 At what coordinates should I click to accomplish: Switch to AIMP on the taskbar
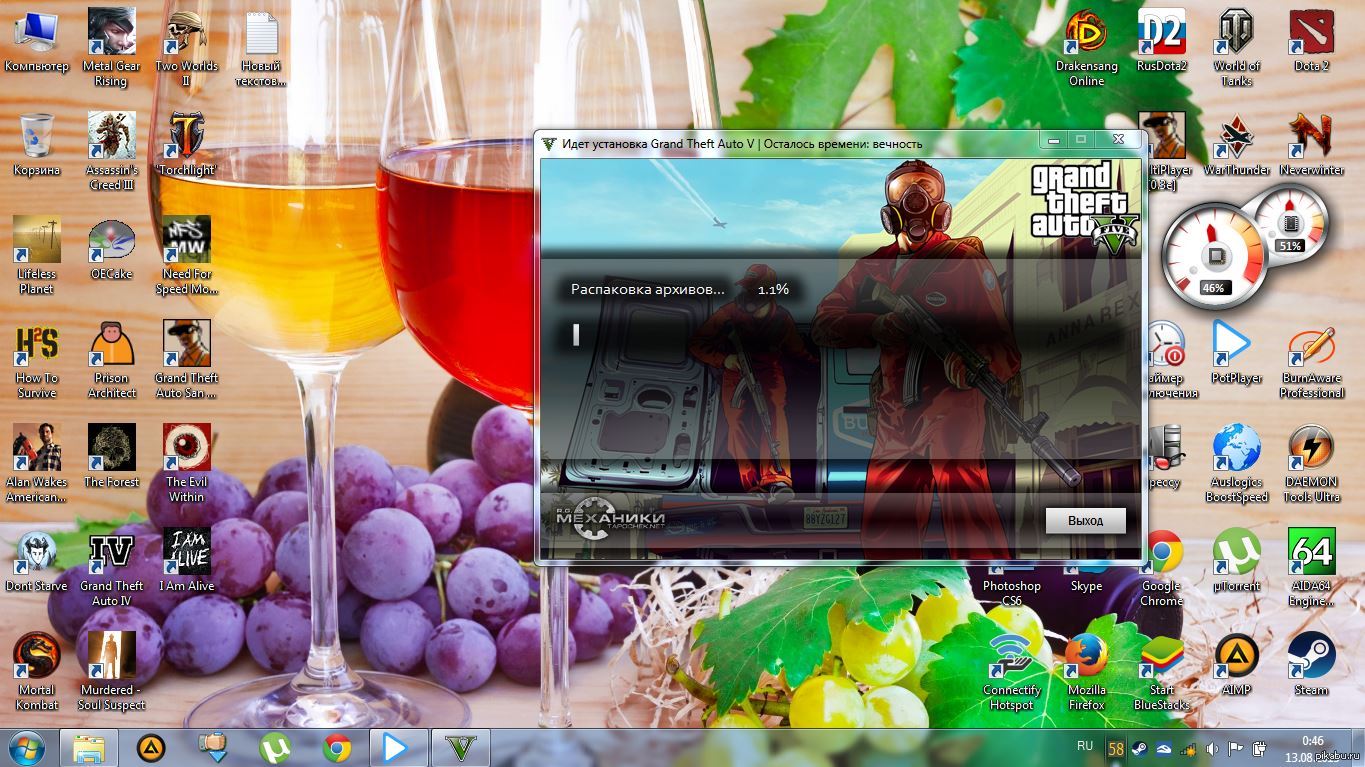[151, 748]
